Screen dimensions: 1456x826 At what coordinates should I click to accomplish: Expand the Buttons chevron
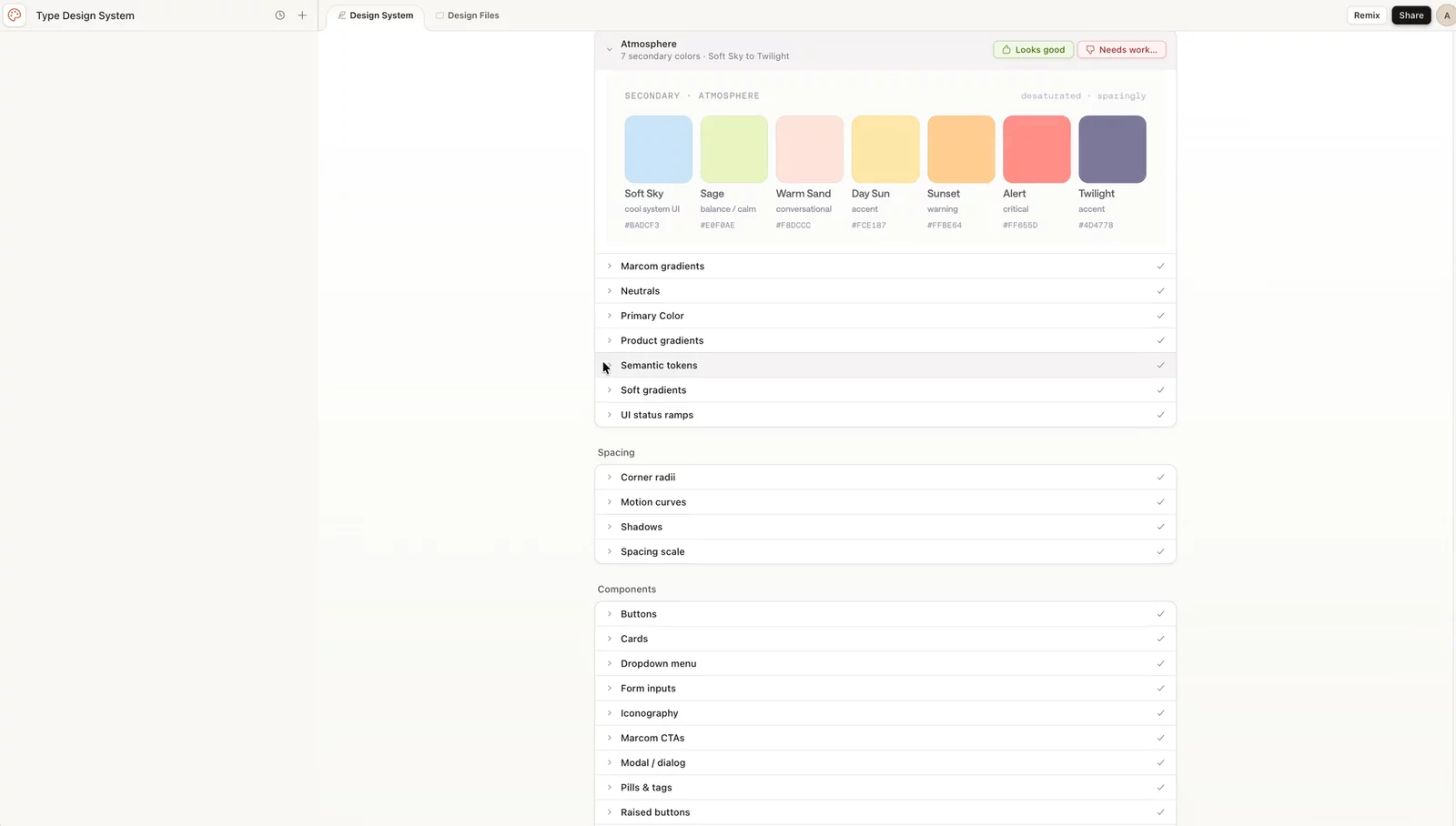point(610,614)
